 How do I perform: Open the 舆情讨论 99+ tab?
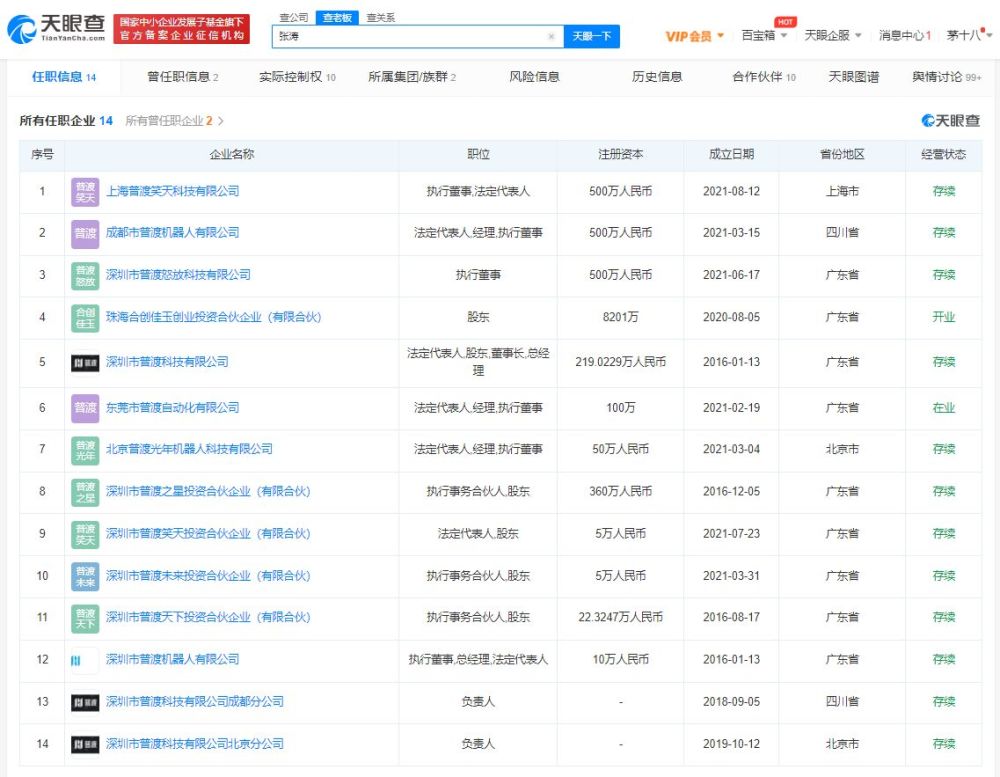946,77
